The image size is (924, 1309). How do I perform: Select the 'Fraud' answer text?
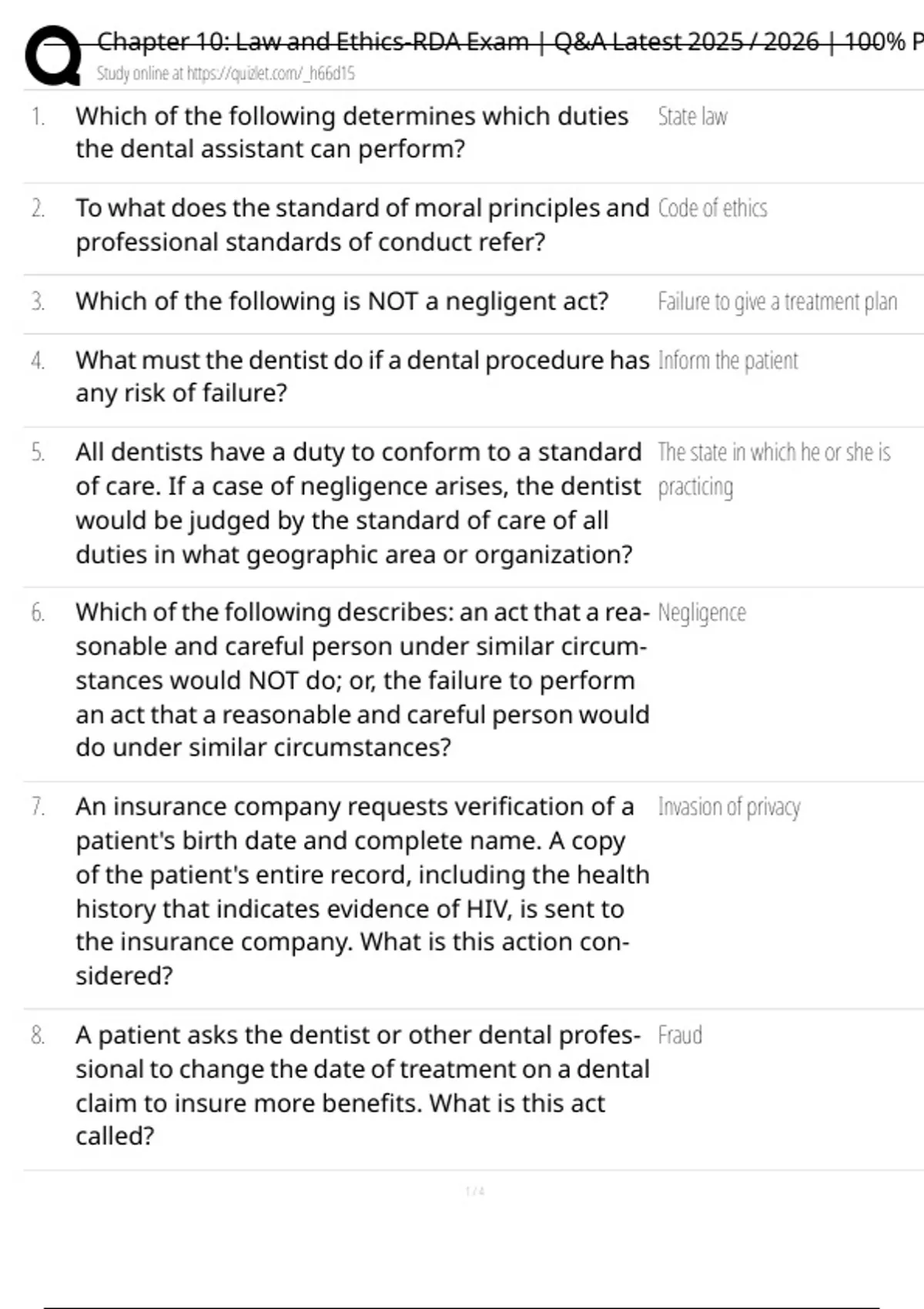click(679, 1035)
